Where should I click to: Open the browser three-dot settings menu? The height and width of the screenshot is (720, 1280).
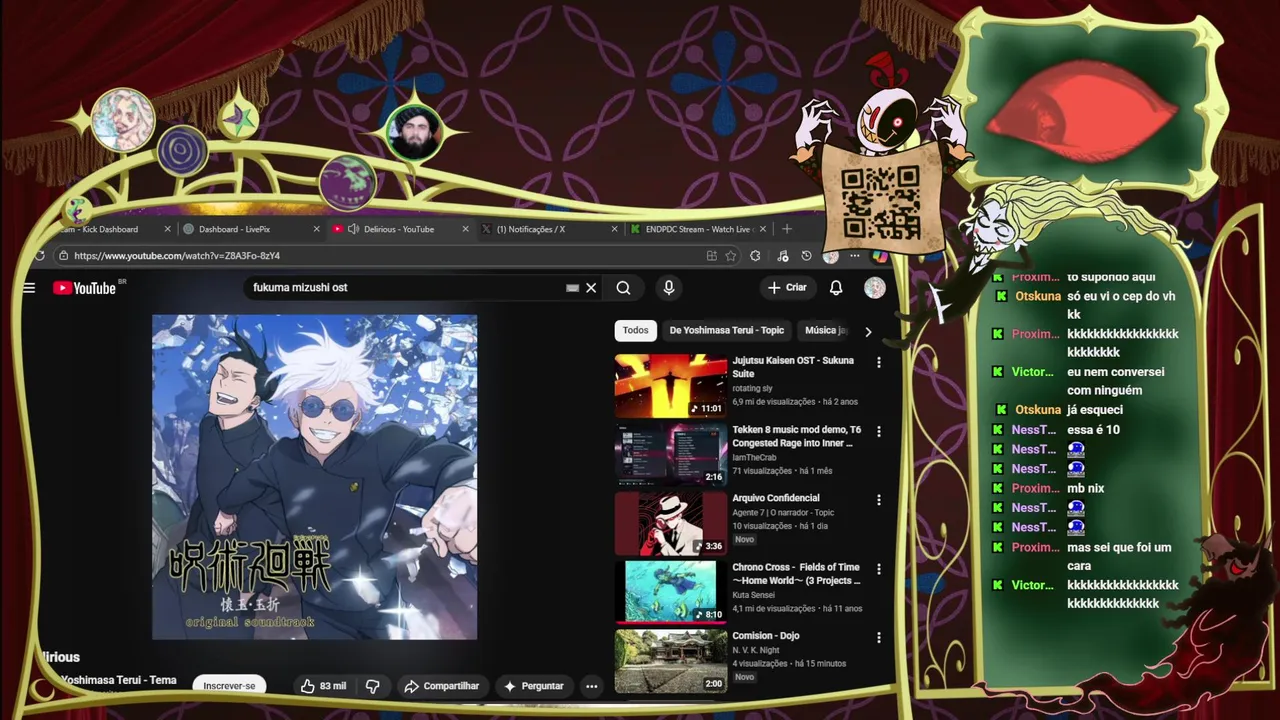(855, 256)
